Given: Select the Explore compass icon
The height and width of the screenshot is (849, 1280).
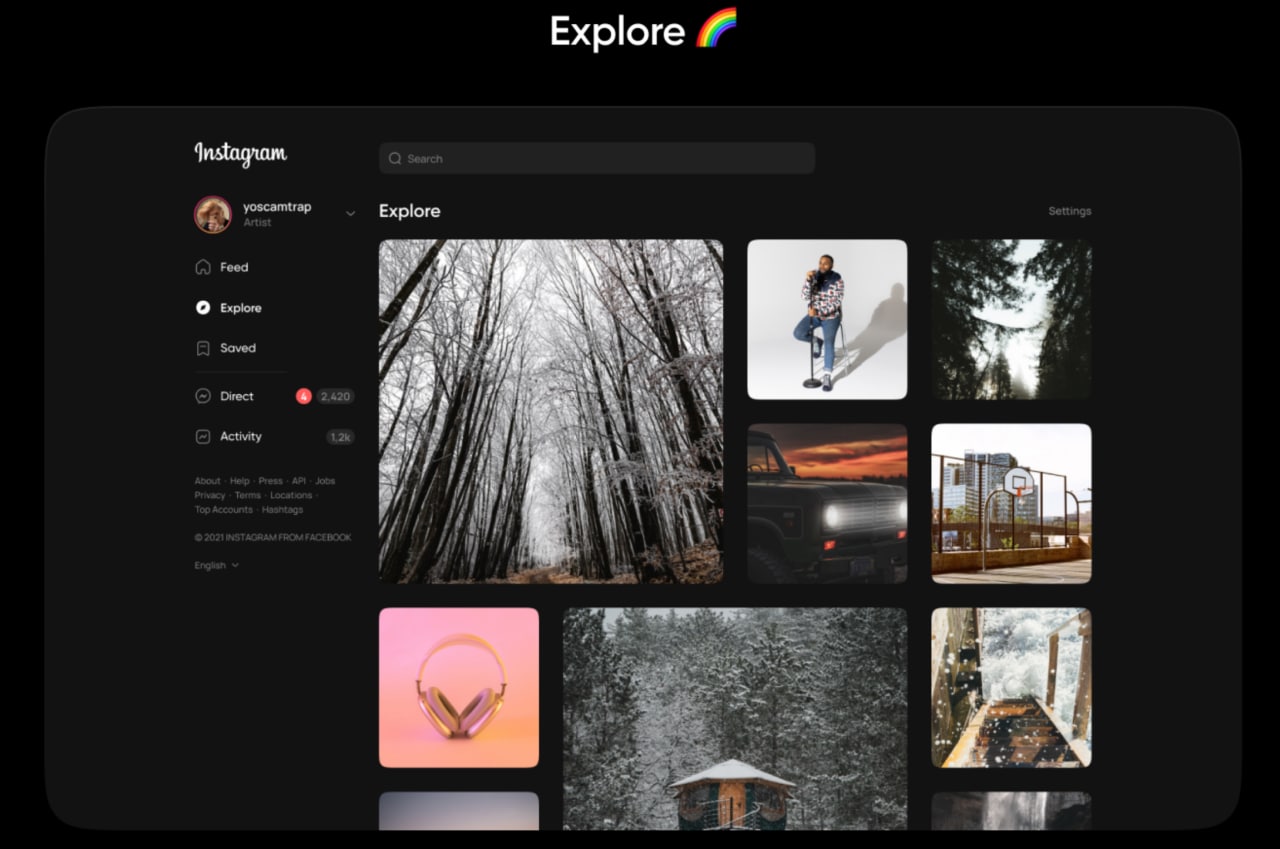Looking at the screenshot, I should tap(203, 308).
